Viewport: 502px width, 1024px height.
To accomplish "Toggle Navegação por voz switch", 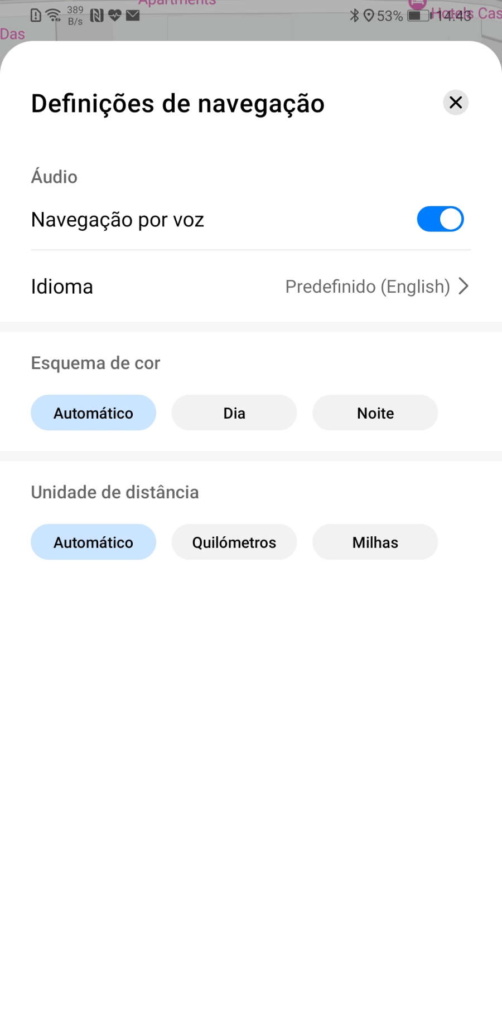I will pos(441,219).
